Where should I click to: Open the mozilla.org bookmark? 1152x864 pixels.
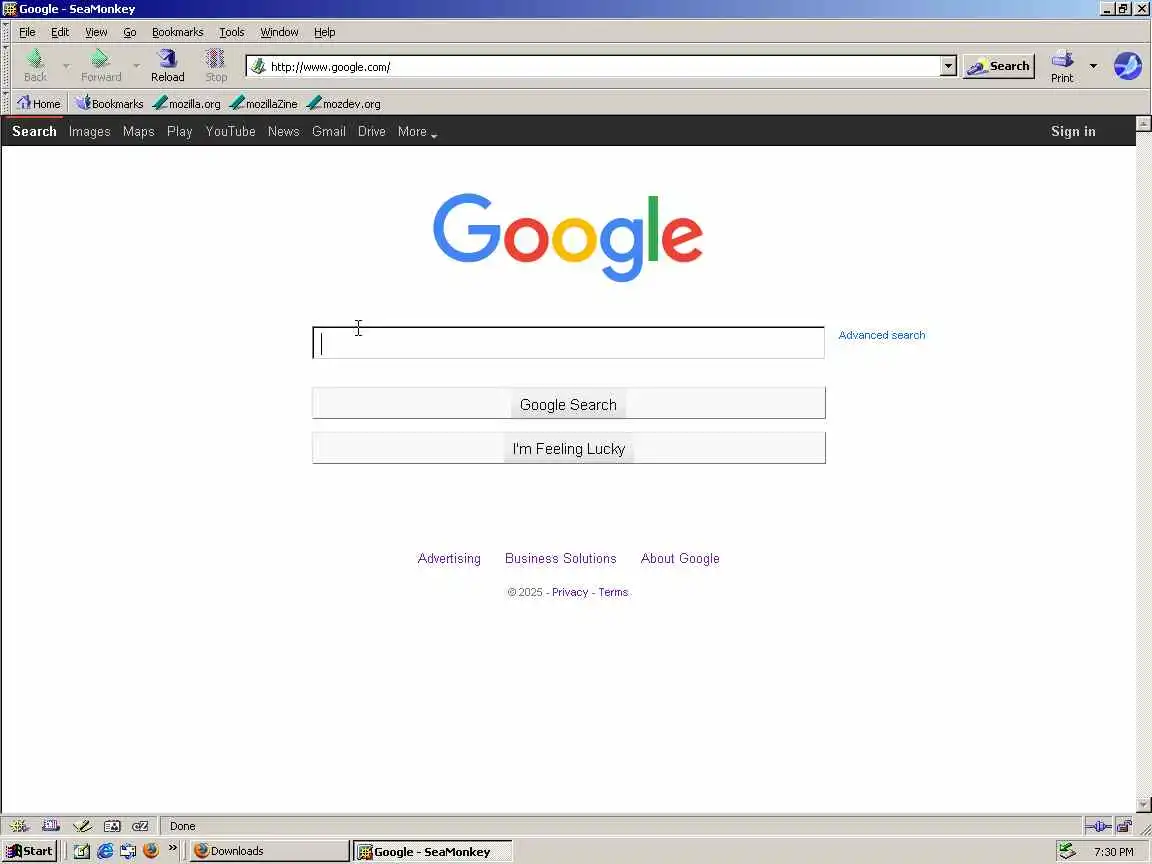(x=187, y=104)
